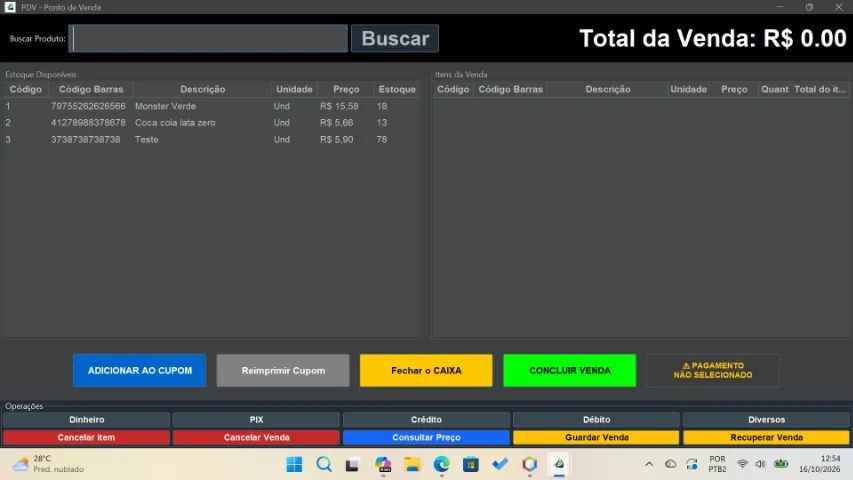The image size is (853, 480).
Task: Click Unidade header in stock table
Action: pyautogui.click(x=294, y=89)
